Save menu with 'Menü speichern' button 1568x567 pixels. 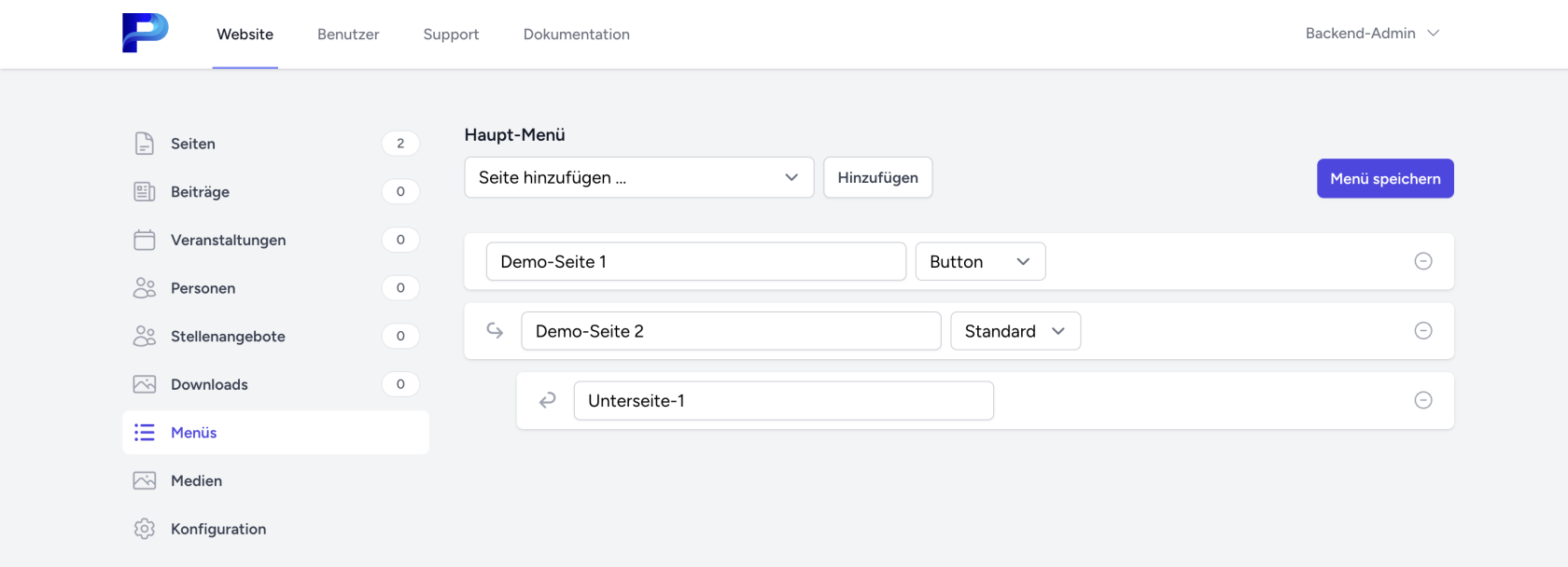(1384, 178)
